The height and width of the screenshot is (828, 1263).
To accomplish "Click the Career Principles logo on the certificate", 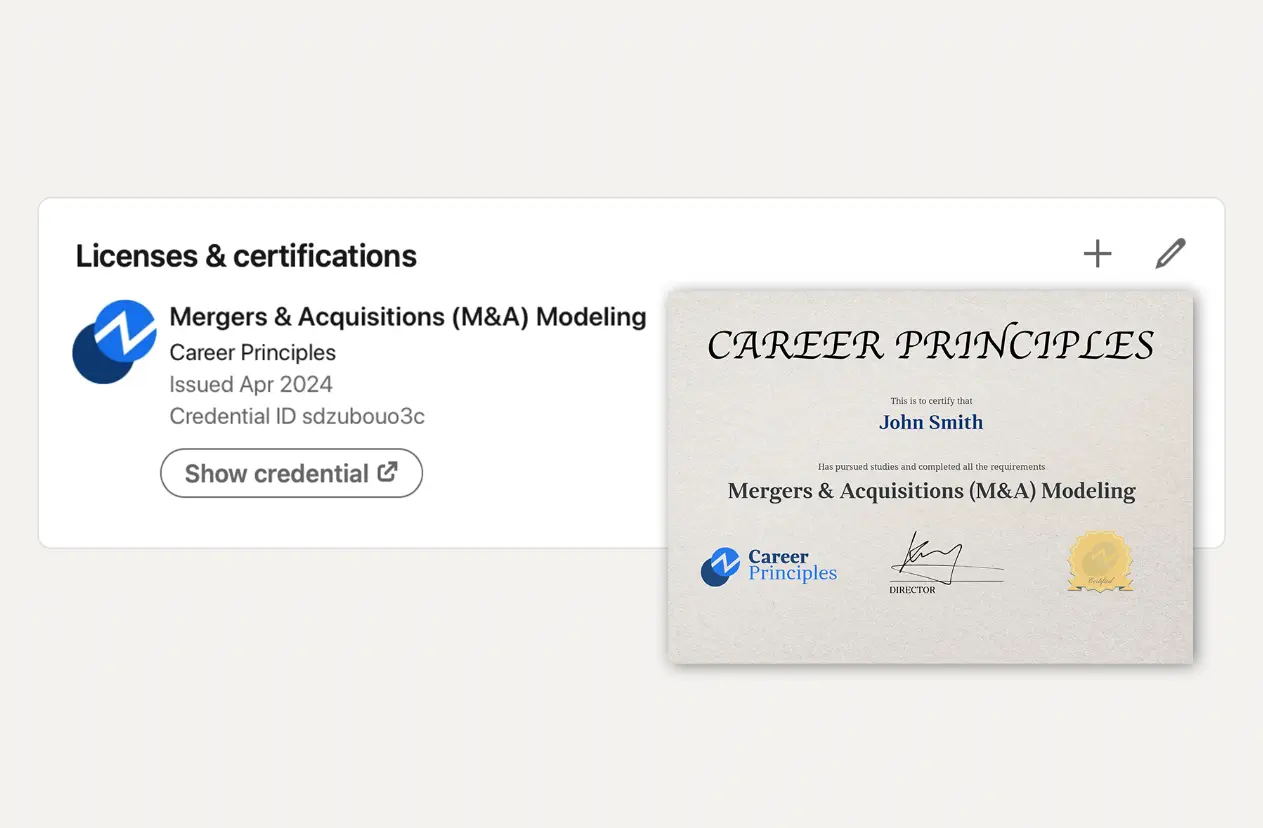I will (768, 566).
